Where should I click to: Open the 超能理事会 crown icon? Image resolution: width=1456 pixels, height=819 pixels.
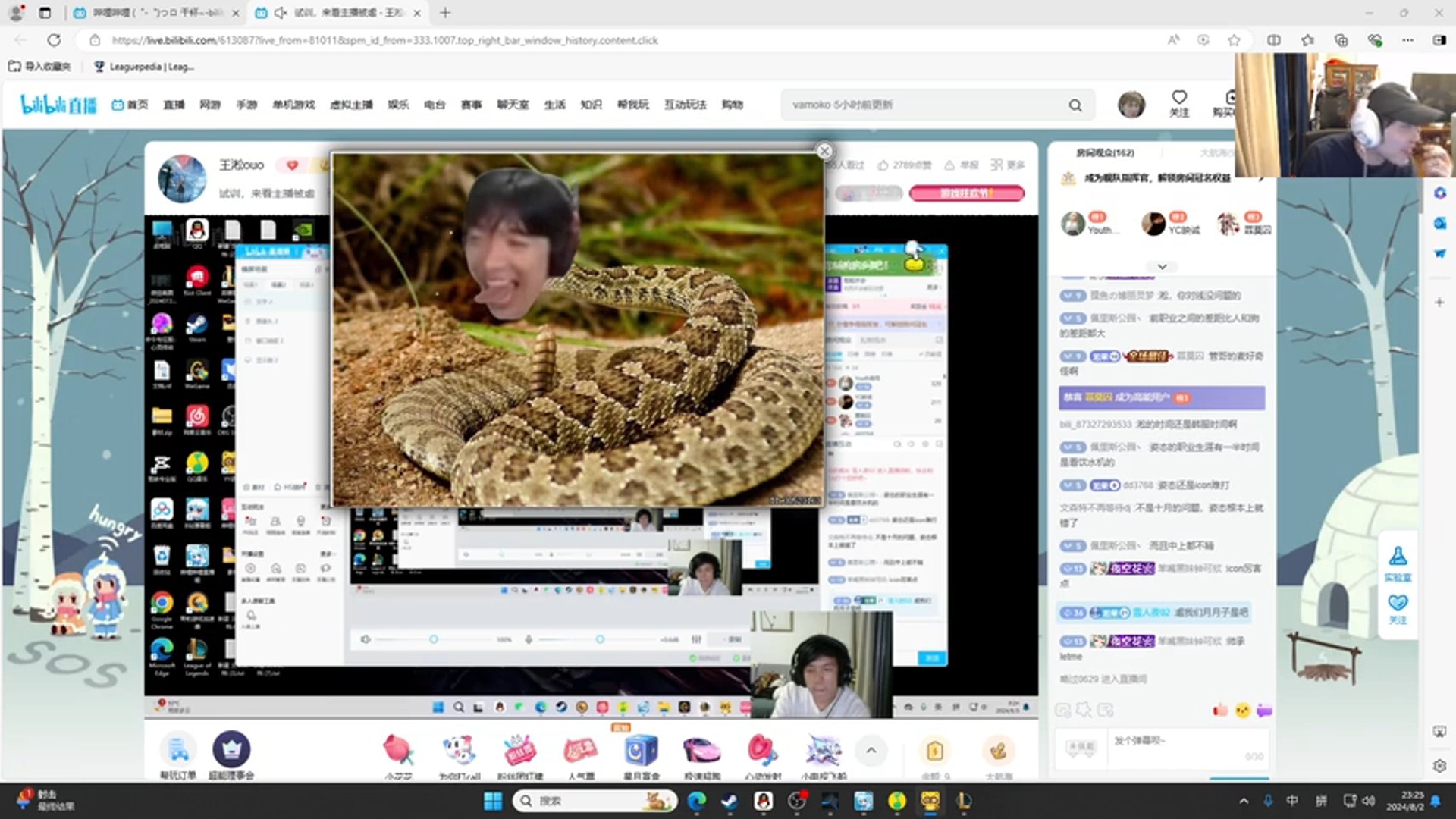(x=231, y=749)
